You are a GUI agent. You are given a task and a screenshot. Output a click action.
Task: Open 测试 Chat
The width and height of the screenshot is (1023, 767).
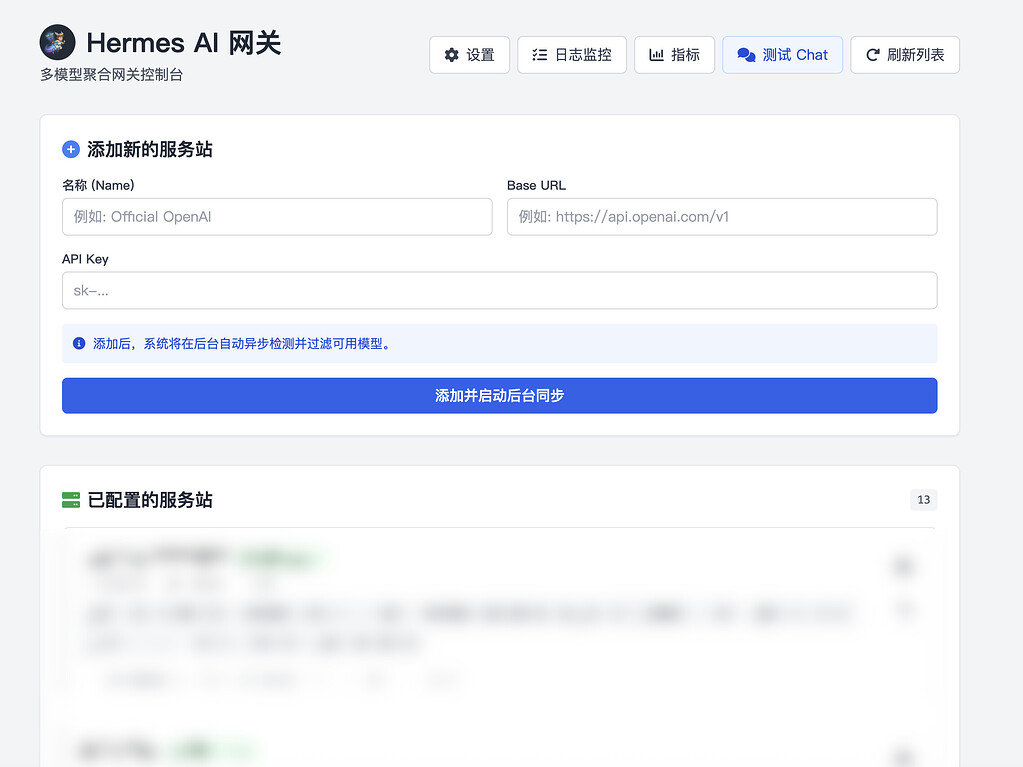[x=782, y=55]
